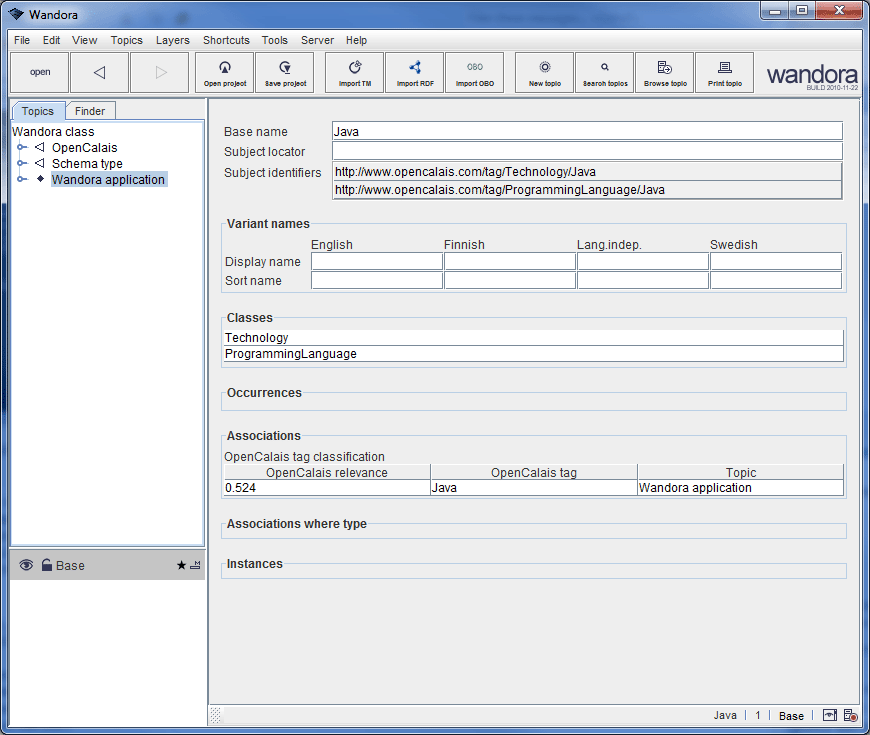Viewport: 870px width, 735px height.
Task: Click the open button on the left
Action: click(x=39, y=72)
